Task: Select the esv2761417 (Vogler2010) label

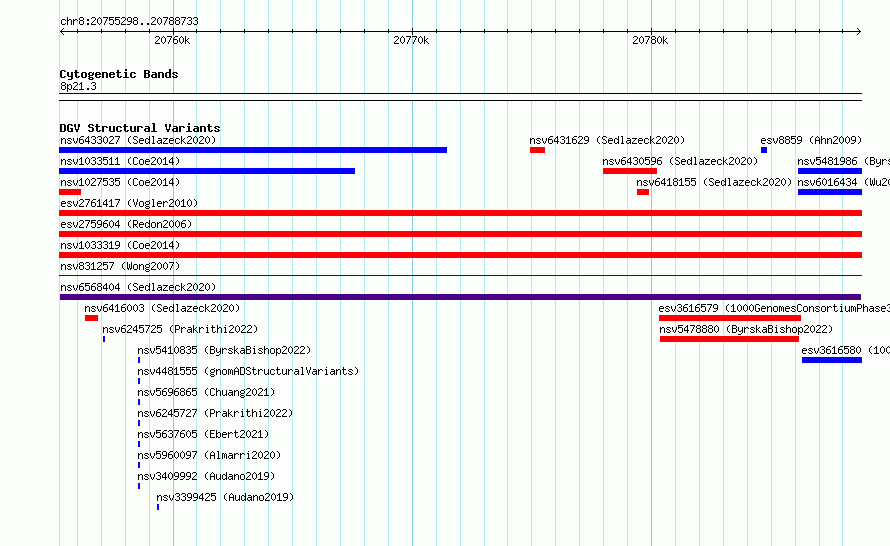Action: [x=129, y=203]
